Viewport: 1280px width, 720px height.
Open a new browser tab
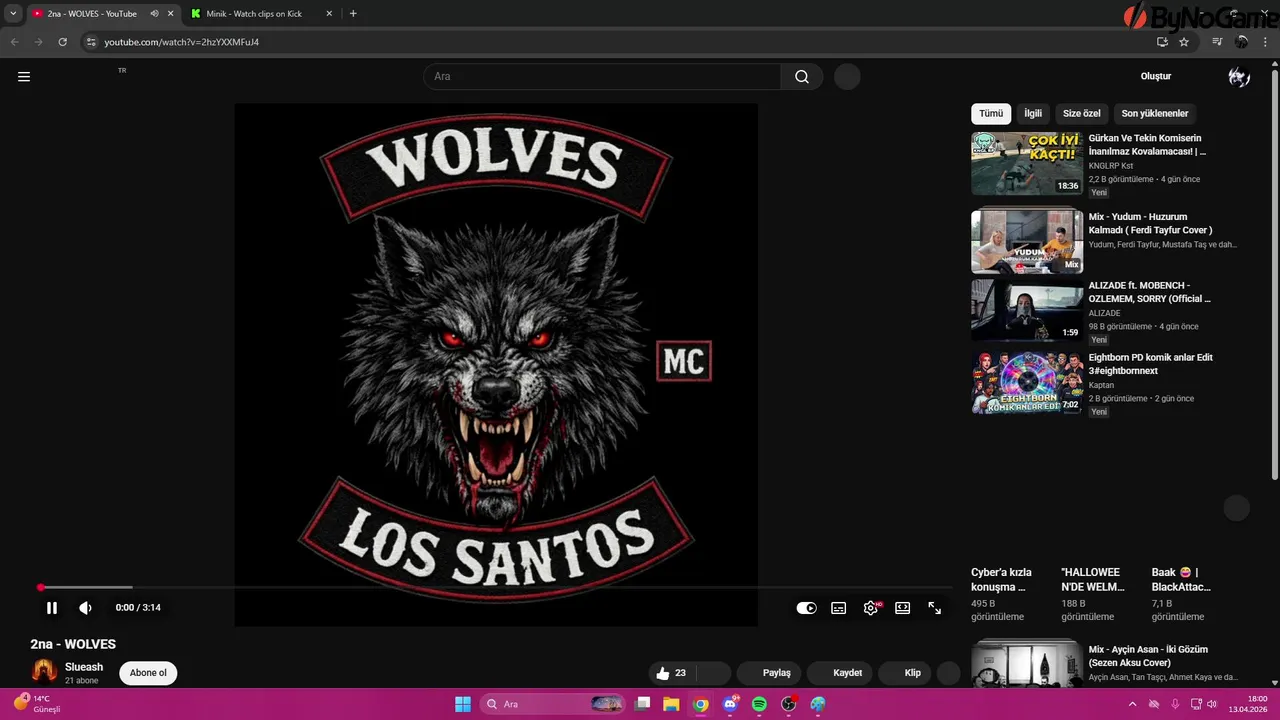pyautogui.click(x=353, y=14)
